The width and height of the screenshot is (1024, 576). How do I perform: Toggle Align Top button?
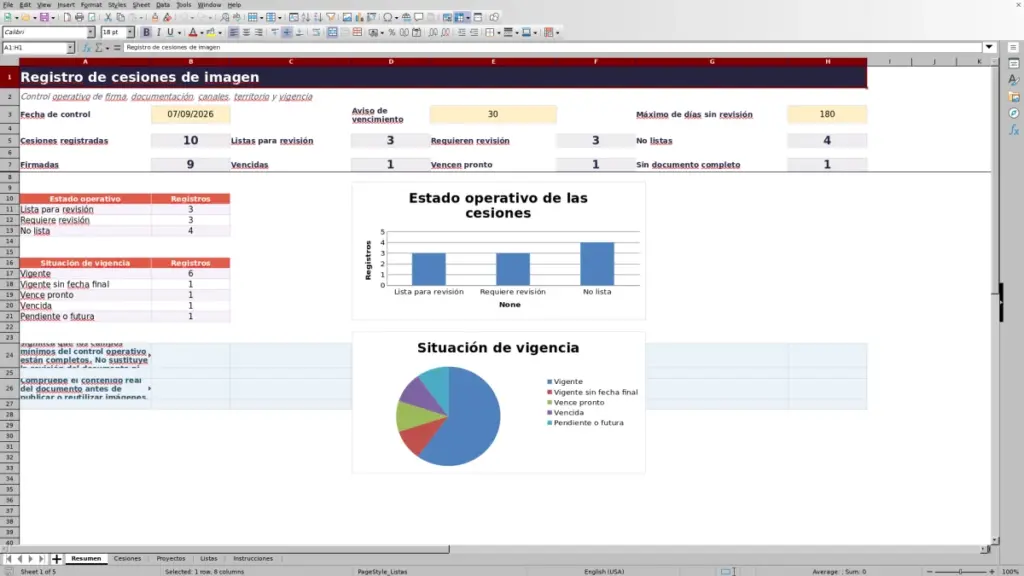[x=275, y=33]
